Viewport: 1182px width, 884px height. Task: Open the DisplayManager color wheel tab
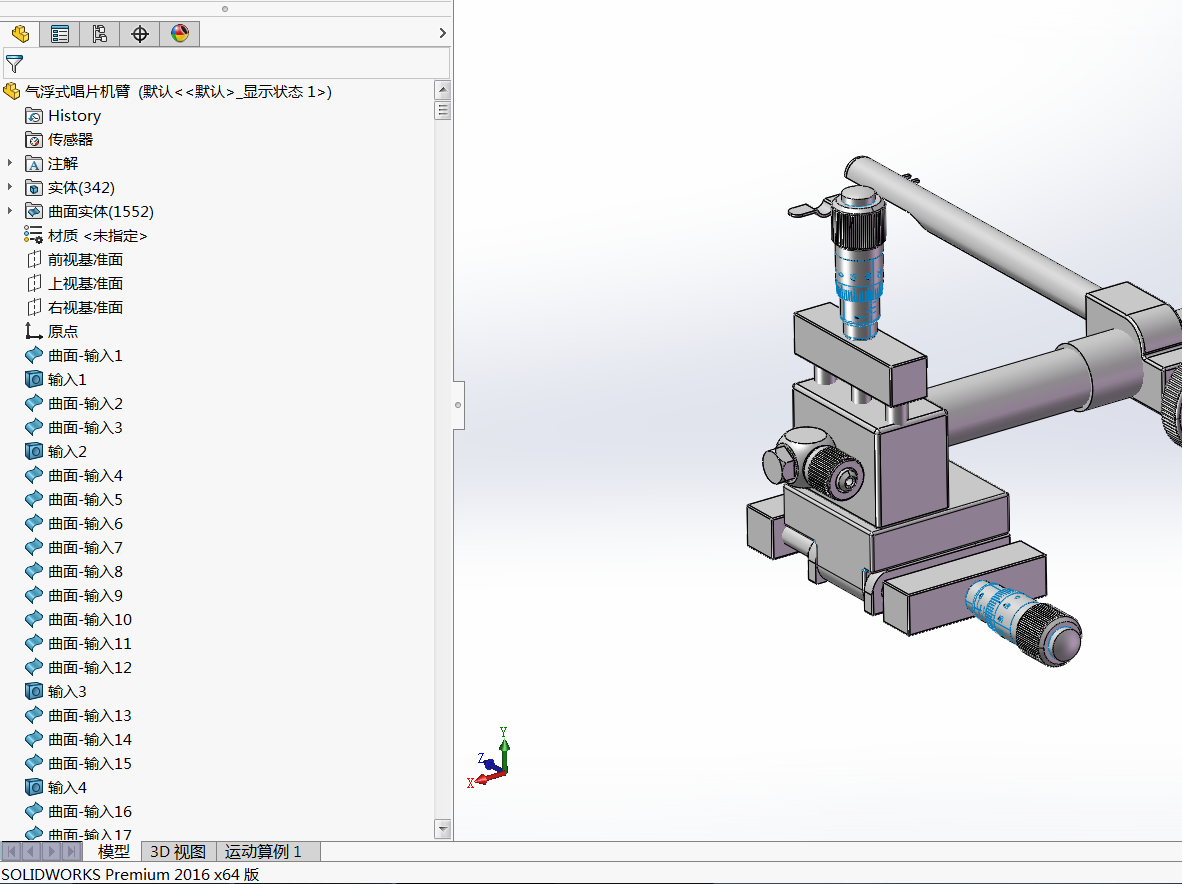pyautogui.click(x=179, y=34)
